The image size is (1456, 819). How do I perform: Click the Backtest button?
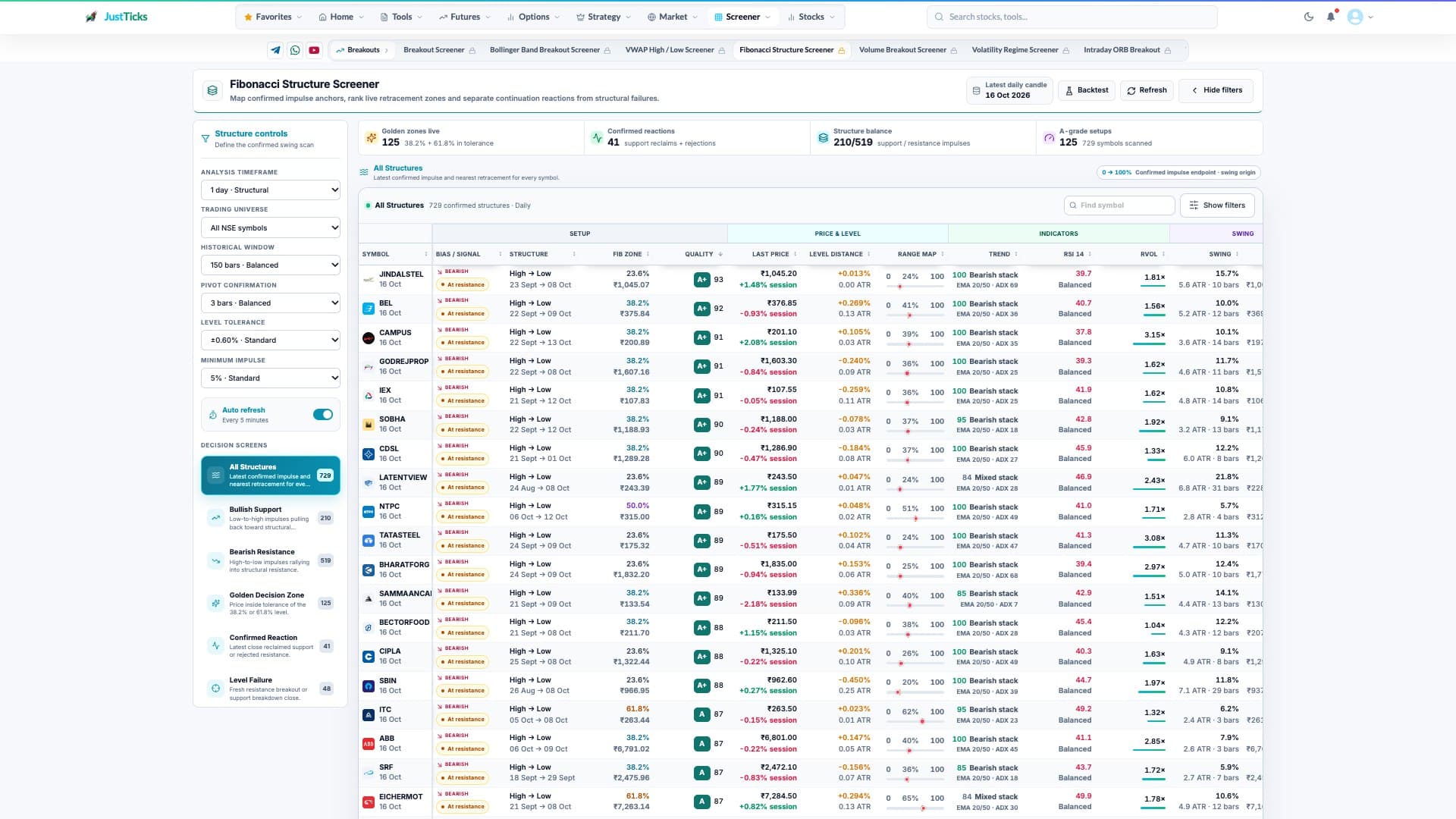tap(1086, 90)
